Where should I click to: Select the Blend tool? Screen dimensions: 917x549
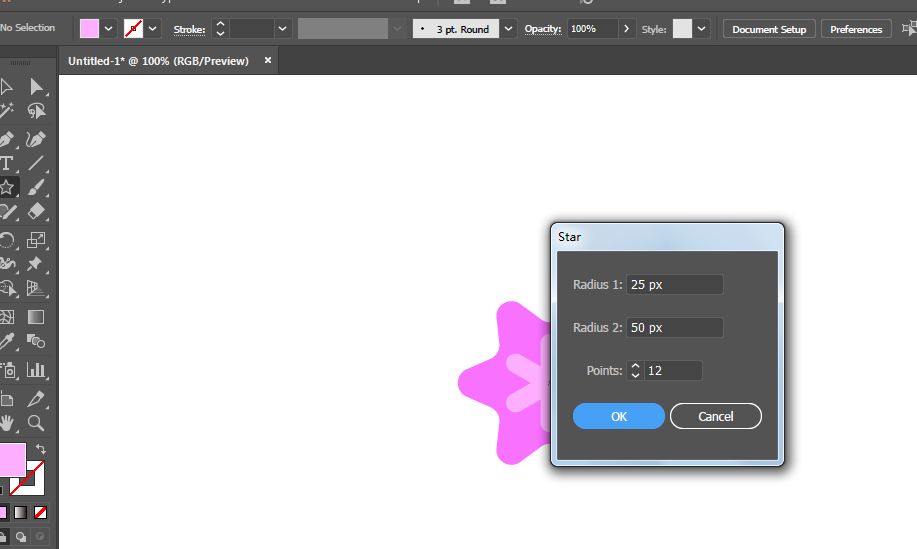pyautogui.click(x=36, y=341)
